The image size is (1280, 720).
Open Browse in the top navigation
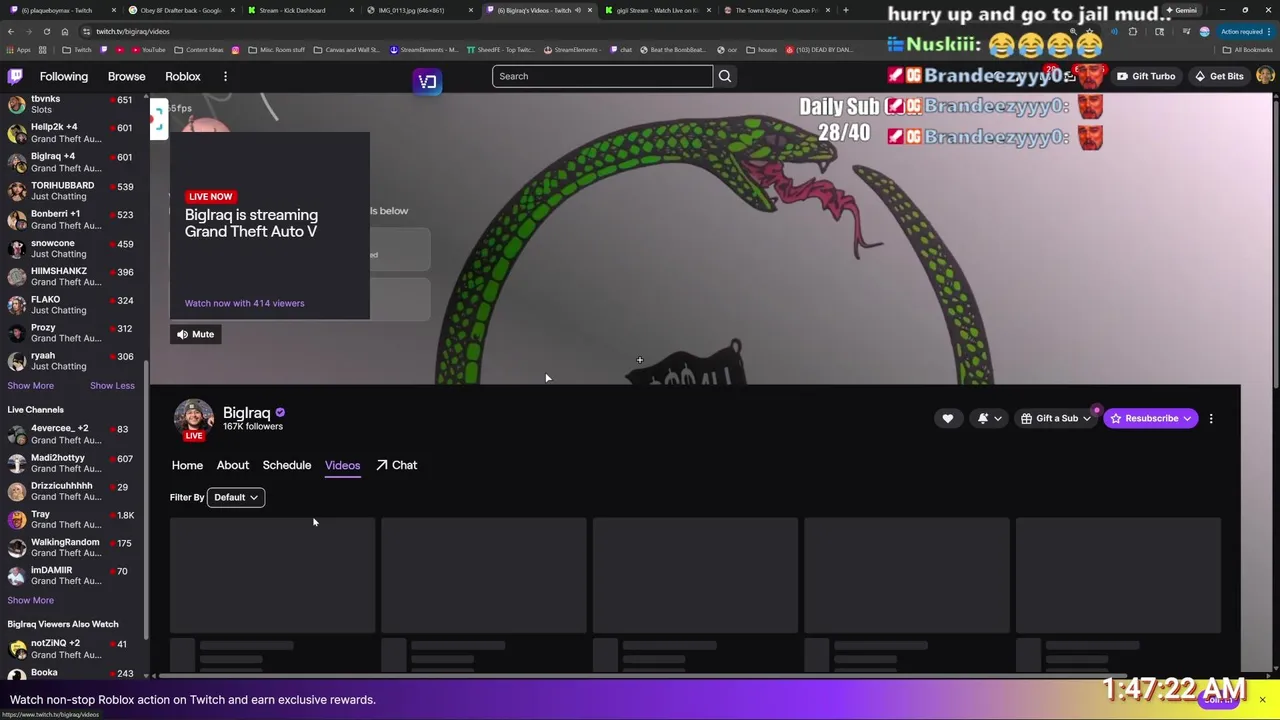coord(126,76)
